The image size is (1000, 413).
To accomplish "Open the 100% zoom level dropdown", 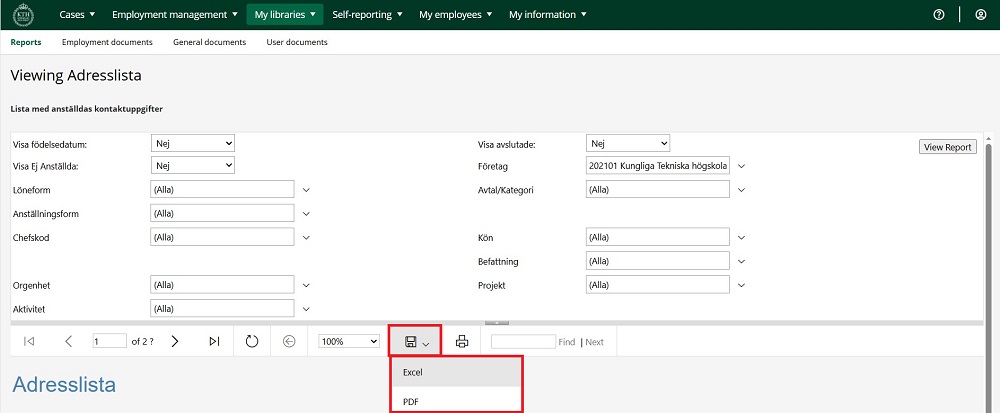I will 349,342.
